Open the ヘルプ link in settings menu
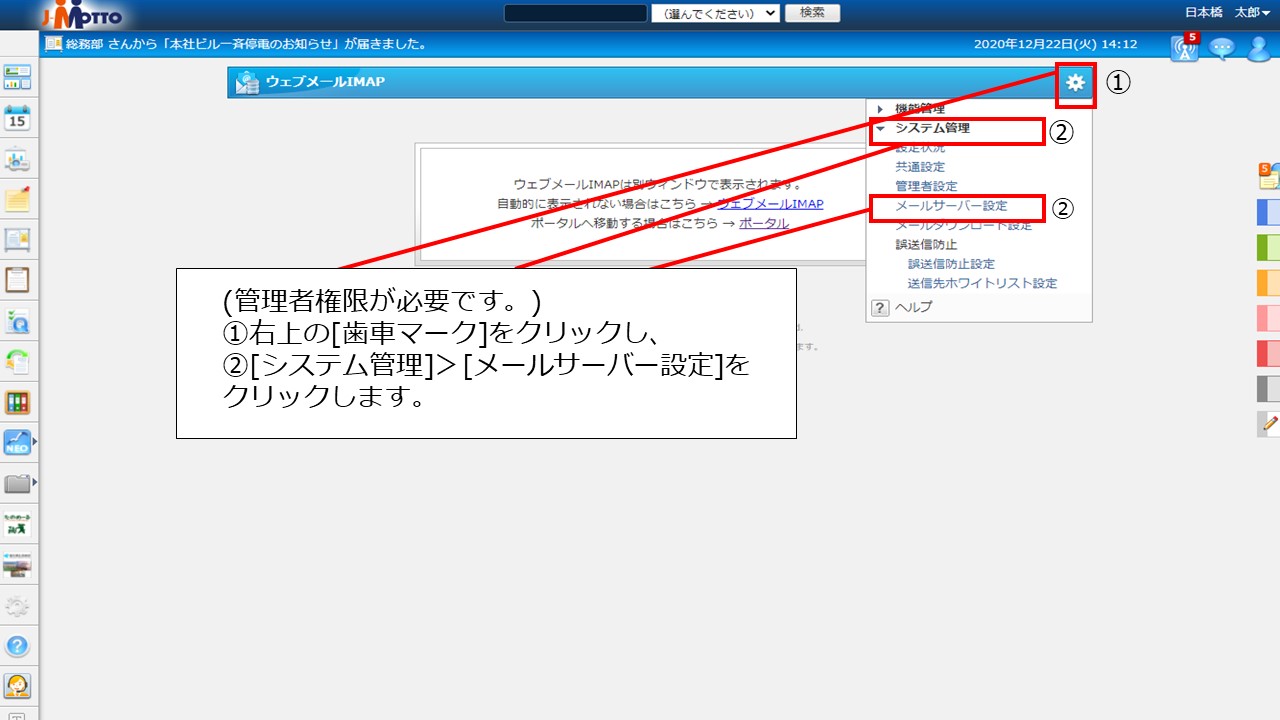Screen dimensions: 1280x720 pyautogui.click(x=913, y=308)
